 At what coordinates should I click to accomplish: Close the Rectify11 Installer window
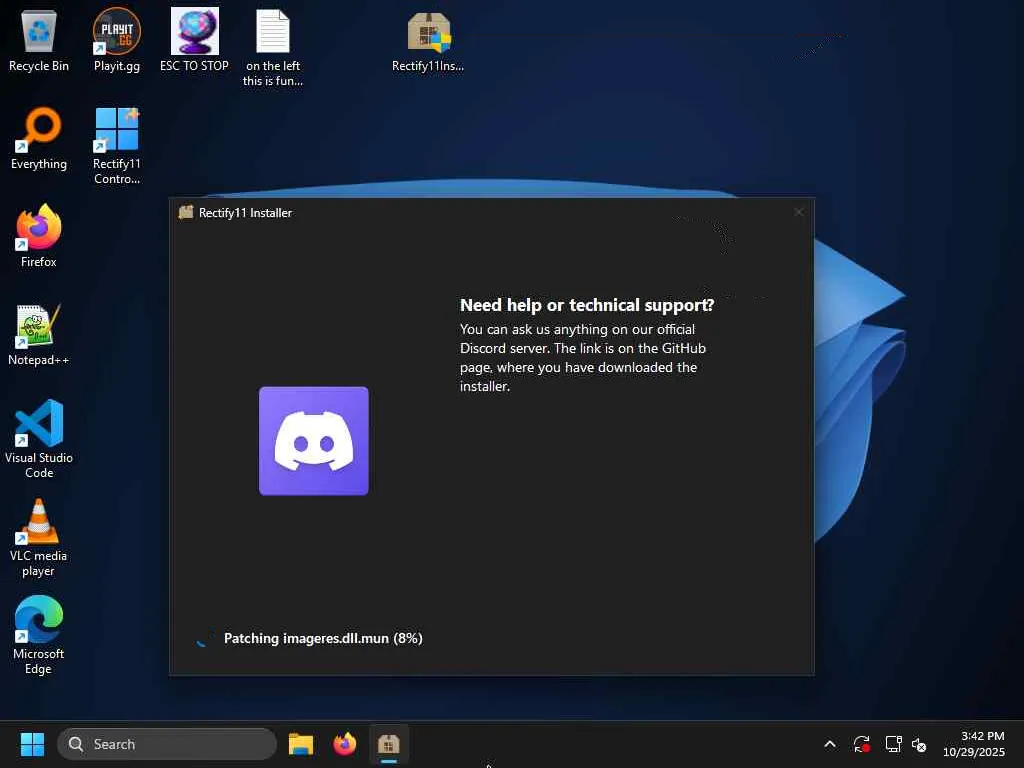coord(799,212)
